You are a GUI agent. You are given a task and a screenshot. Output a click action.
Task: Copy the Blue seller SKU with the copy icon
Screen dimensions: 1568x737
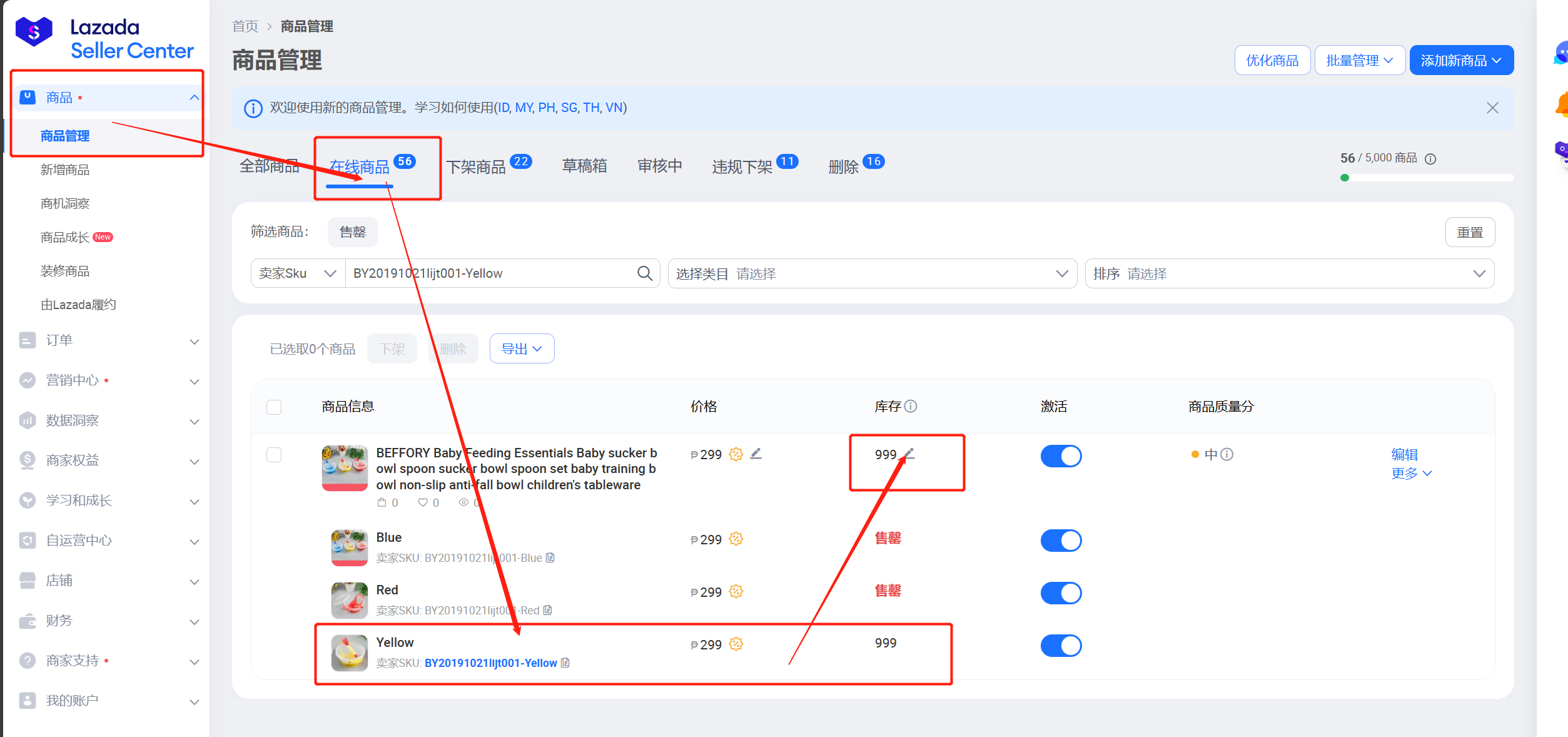[550, 557]
